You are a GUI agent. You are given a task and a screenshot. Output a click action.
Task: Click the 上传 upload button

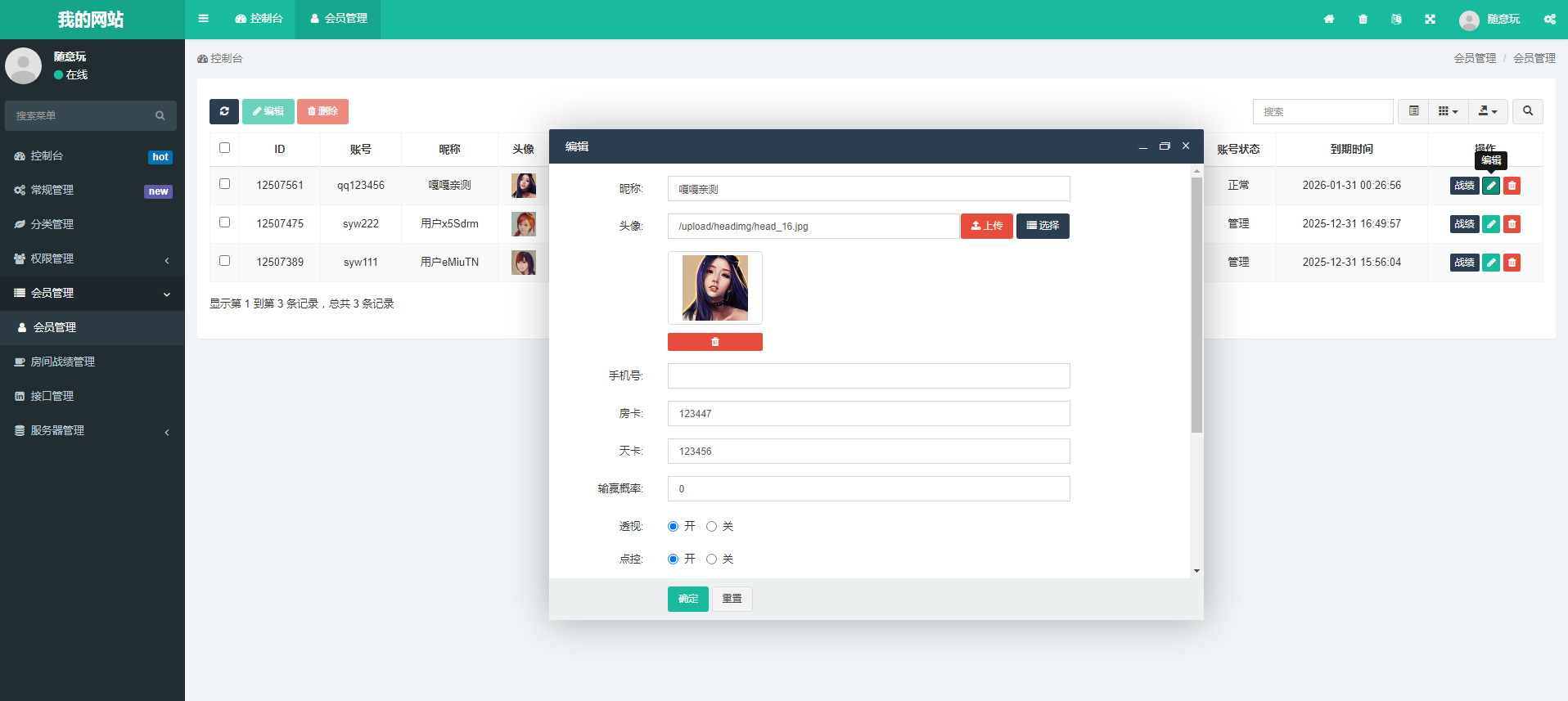pos(986,226)
